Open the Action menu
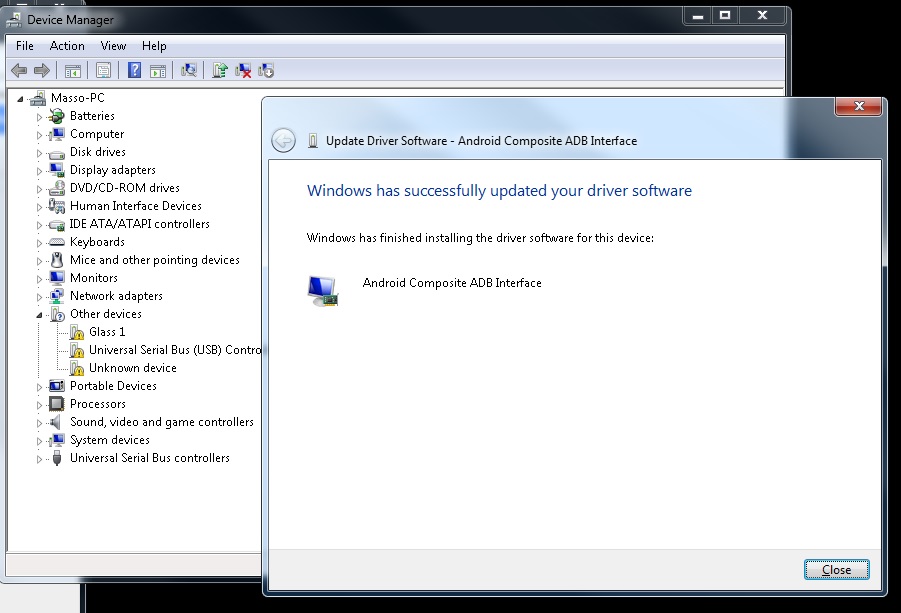The height and width of the screenshot is (613, 901). tap(67, 46)
